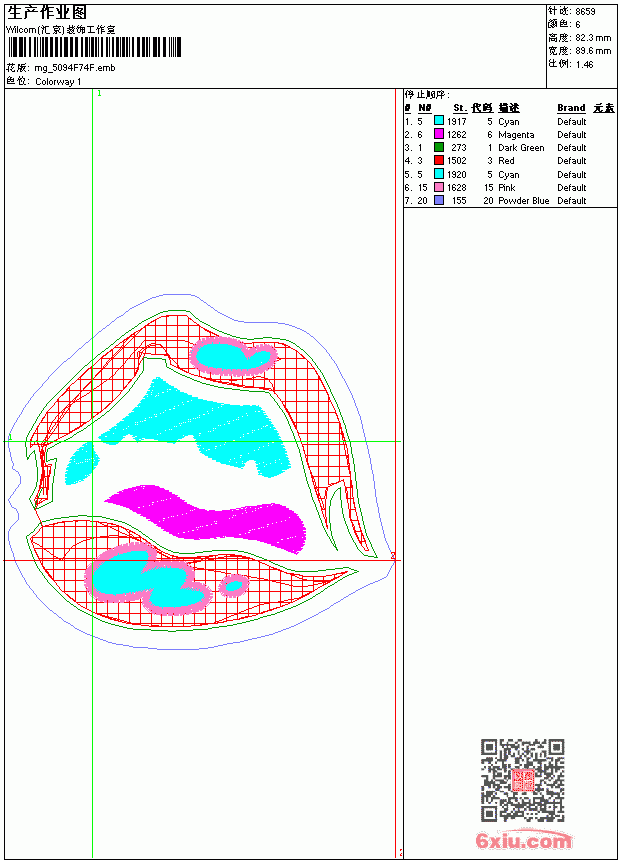Screen dimensions: 620x860
Task: Click the red color swatch
Action: point(439,160)
